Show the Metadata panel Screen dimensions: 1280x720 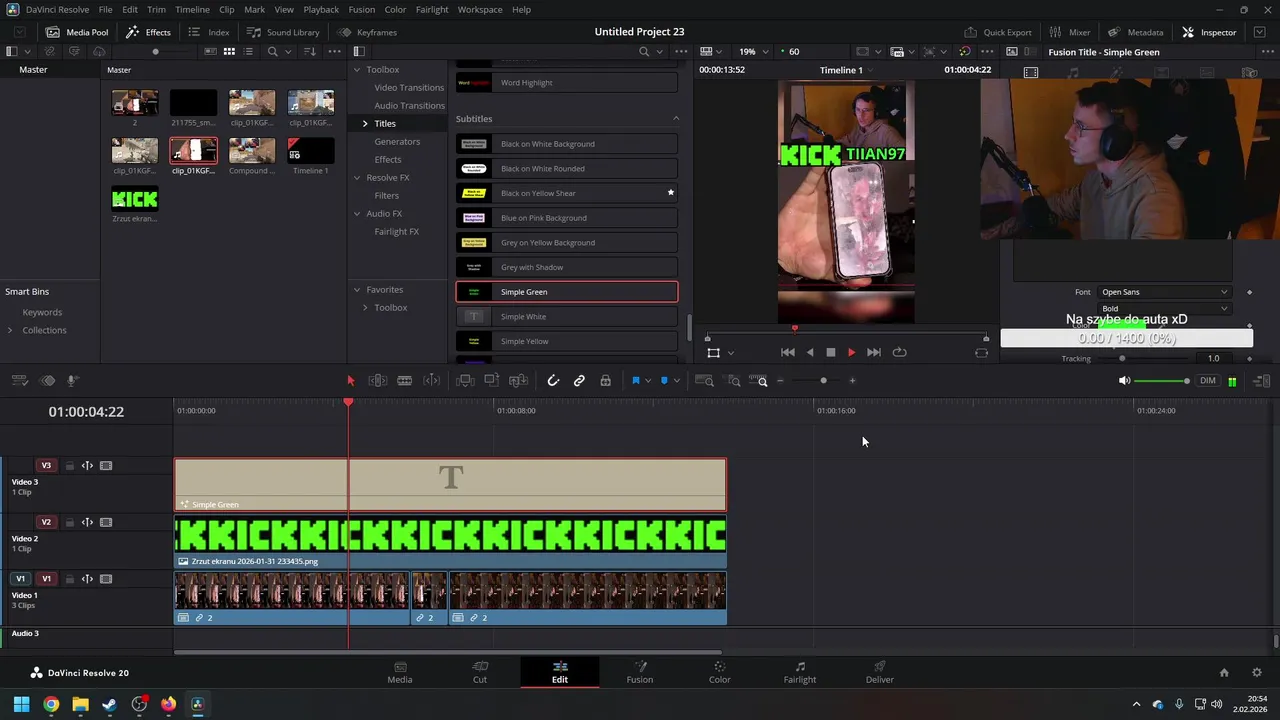[1135, 32]
